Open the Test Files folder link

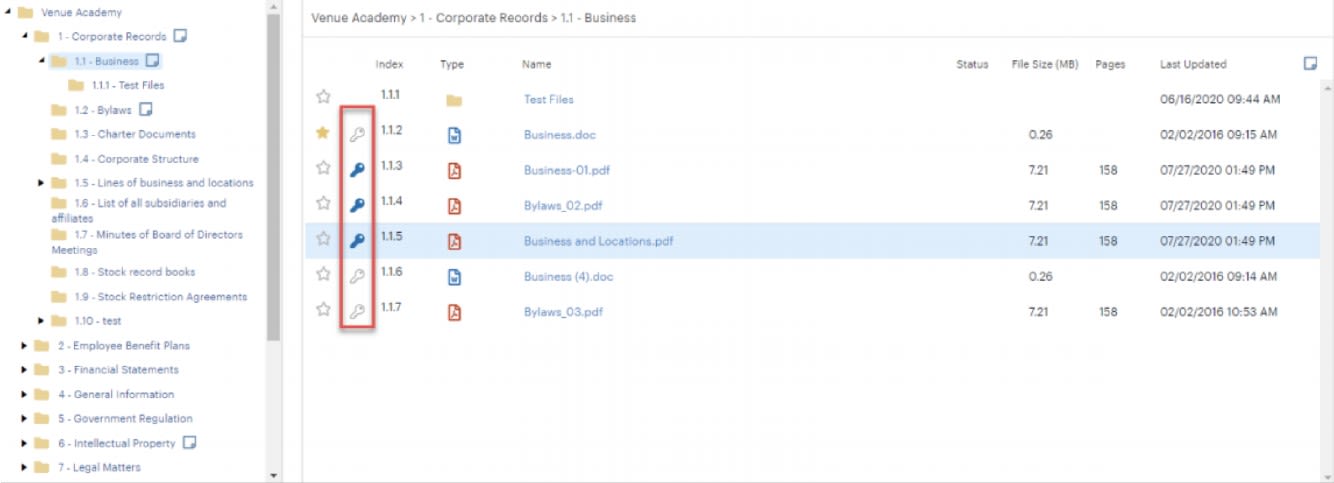549,99
